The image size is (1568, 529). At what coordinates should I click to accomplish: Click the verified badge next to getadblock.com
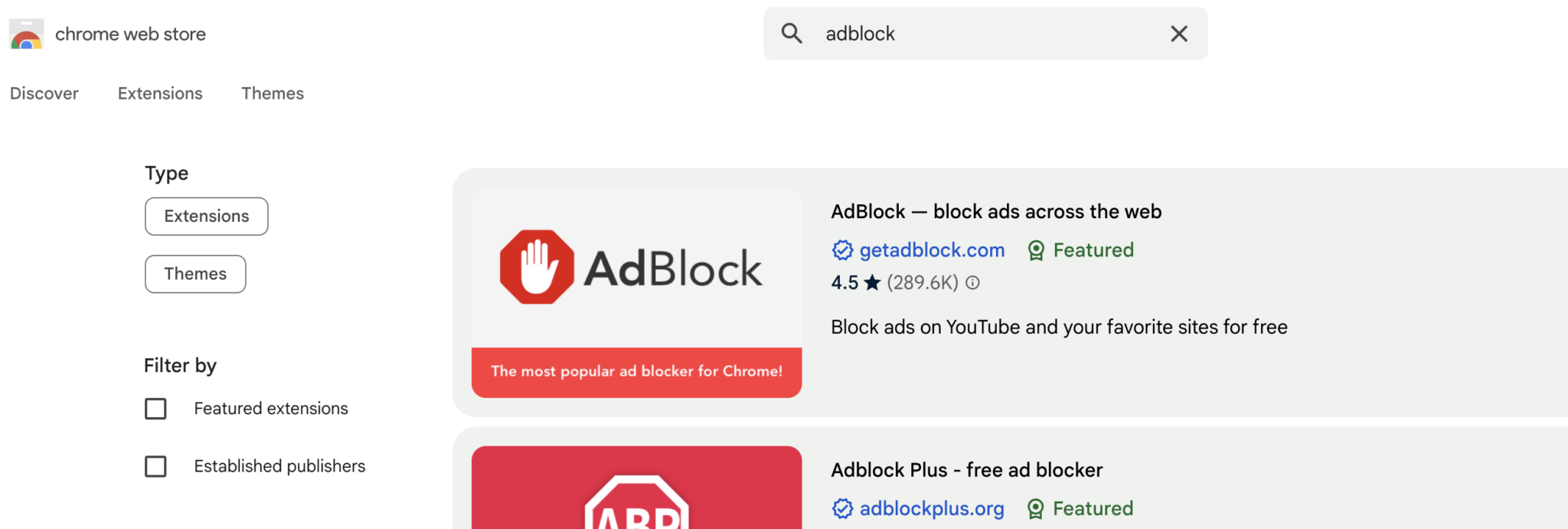841,250
